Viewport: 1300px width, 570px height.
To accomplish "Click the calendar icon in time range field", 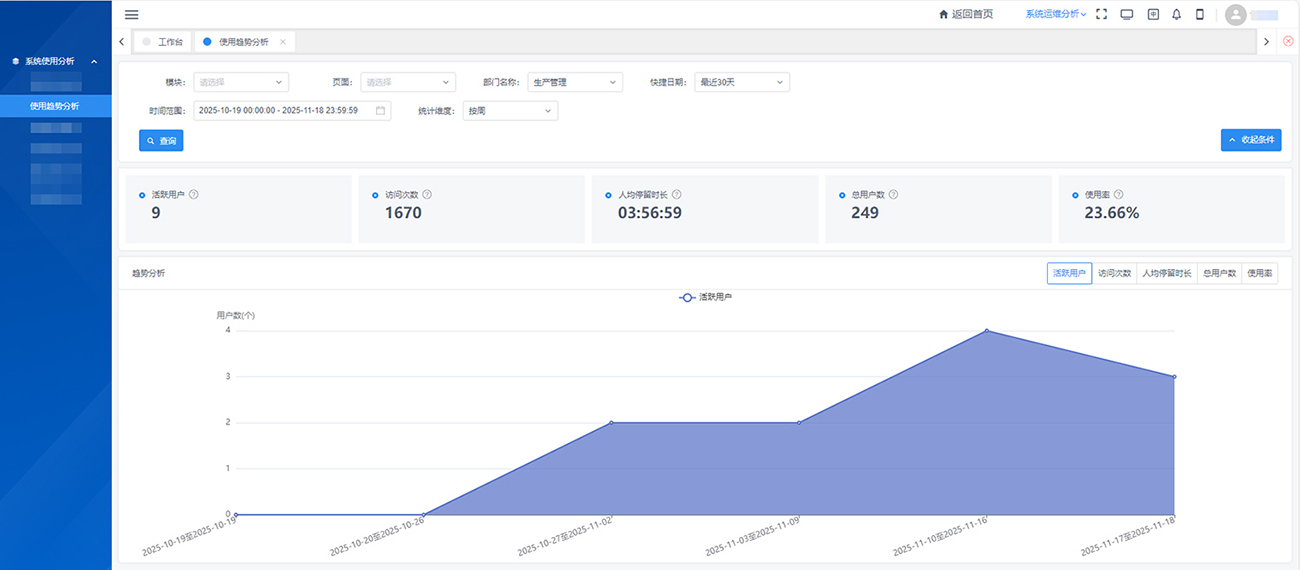I will coord(381,111).
